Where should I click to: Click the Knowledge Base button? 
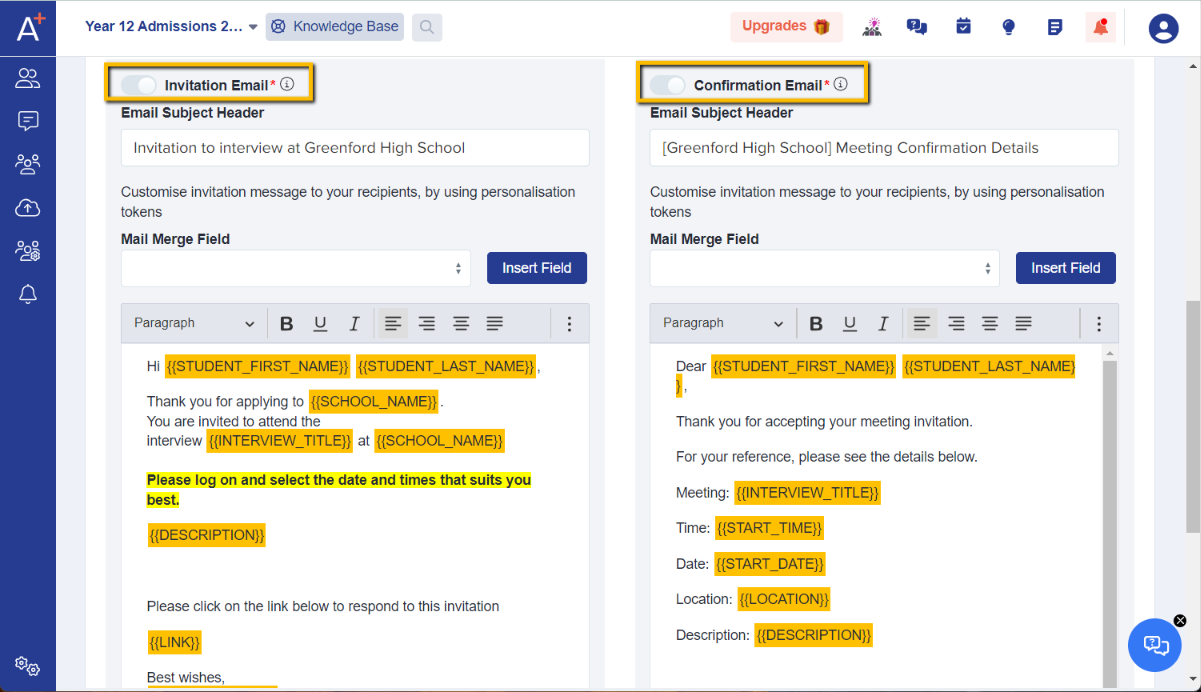[335, 27]
